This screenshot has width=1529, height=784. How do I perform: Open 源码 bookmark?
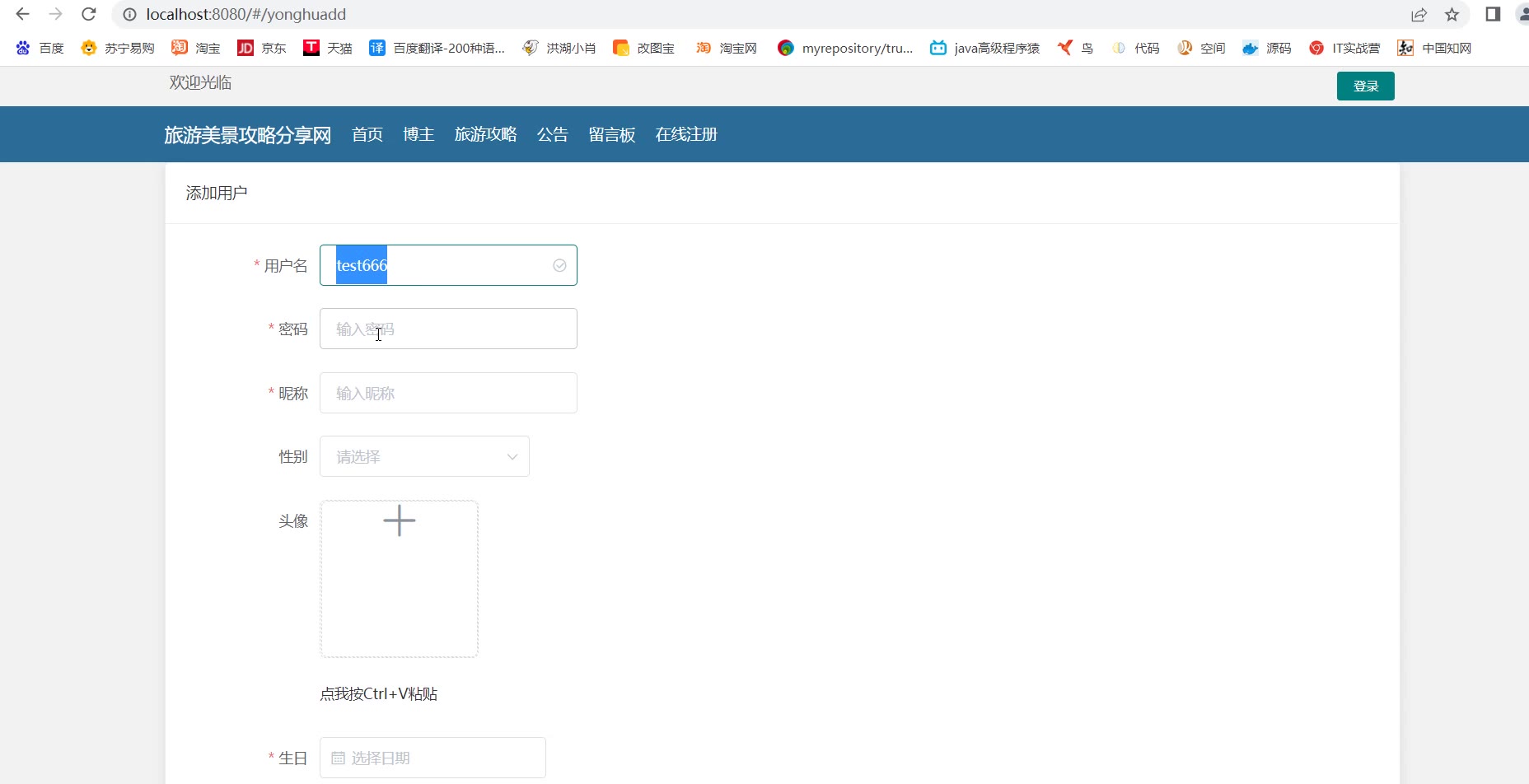click(x=1267, y=48)
